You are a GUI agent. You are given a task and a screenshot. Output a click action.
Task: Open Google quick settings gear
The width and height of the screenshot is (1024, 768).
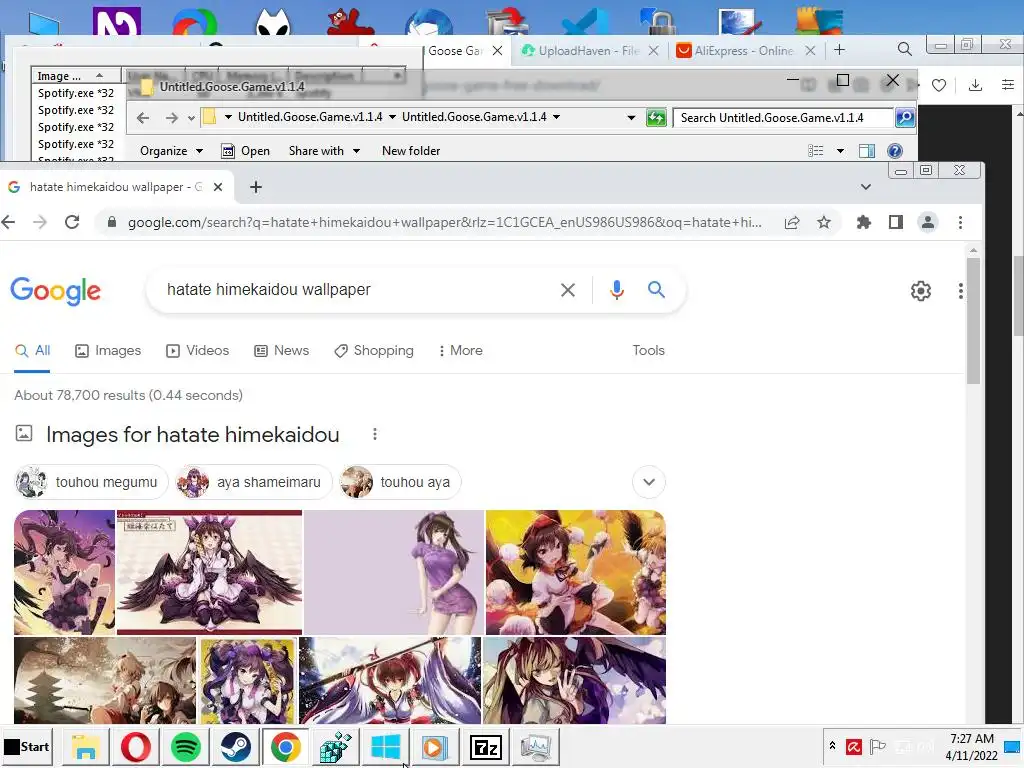(921, 291)
